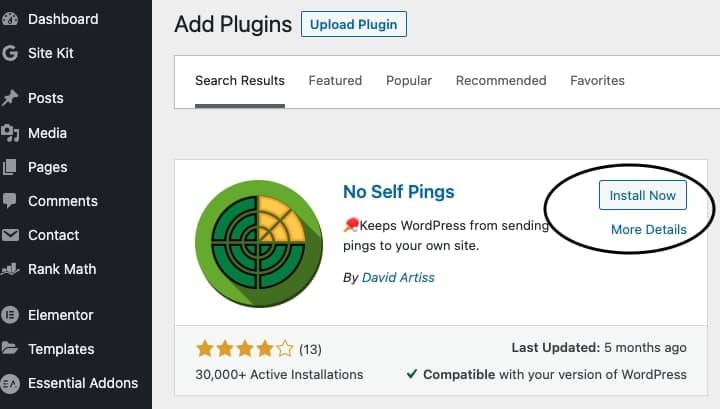Select the Recommended tab
This screenshot has height=409, width=720.
click(500, 81)
